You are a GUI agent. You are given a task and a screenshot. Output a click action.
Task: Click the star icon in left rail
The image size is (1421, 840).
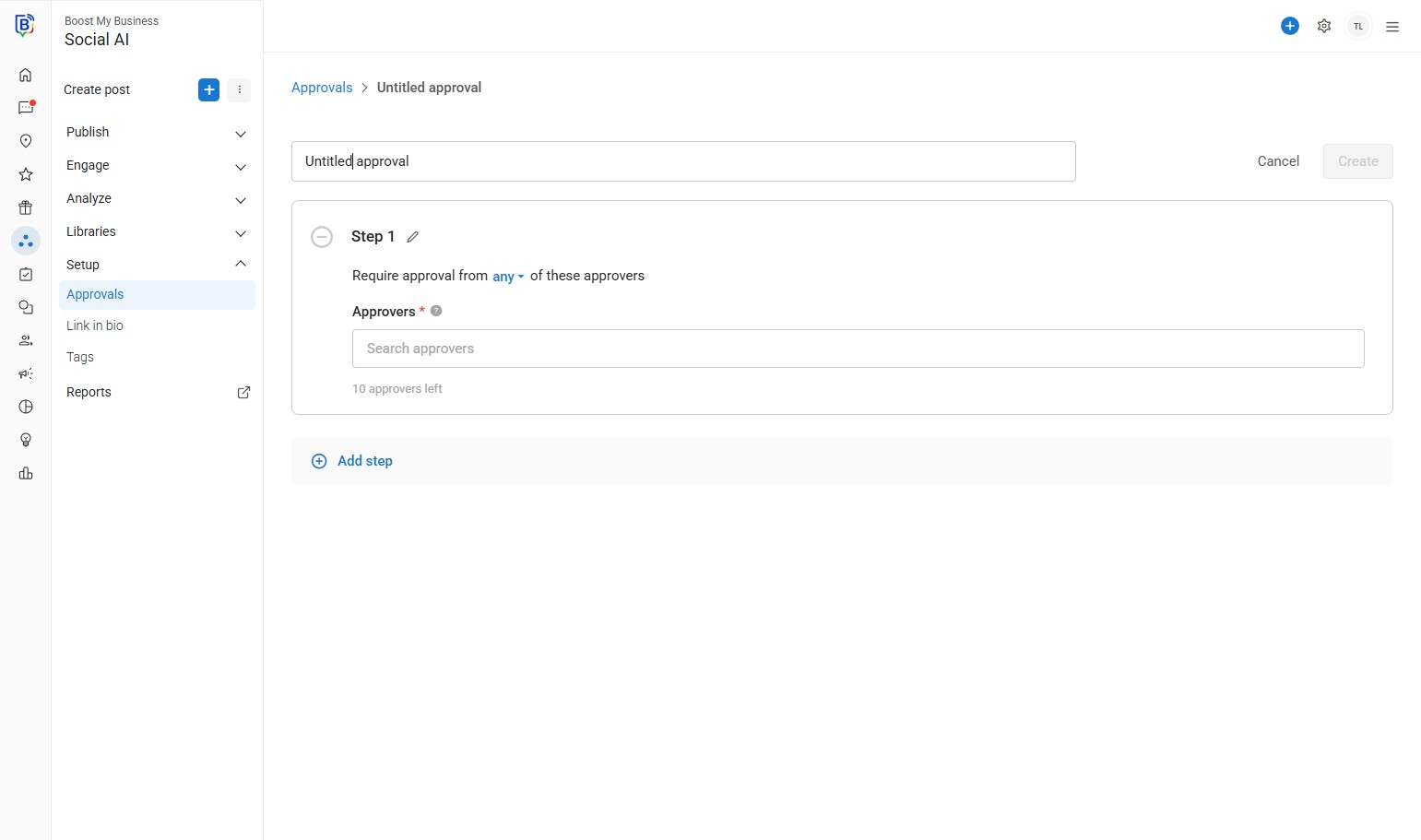point(26,174)
